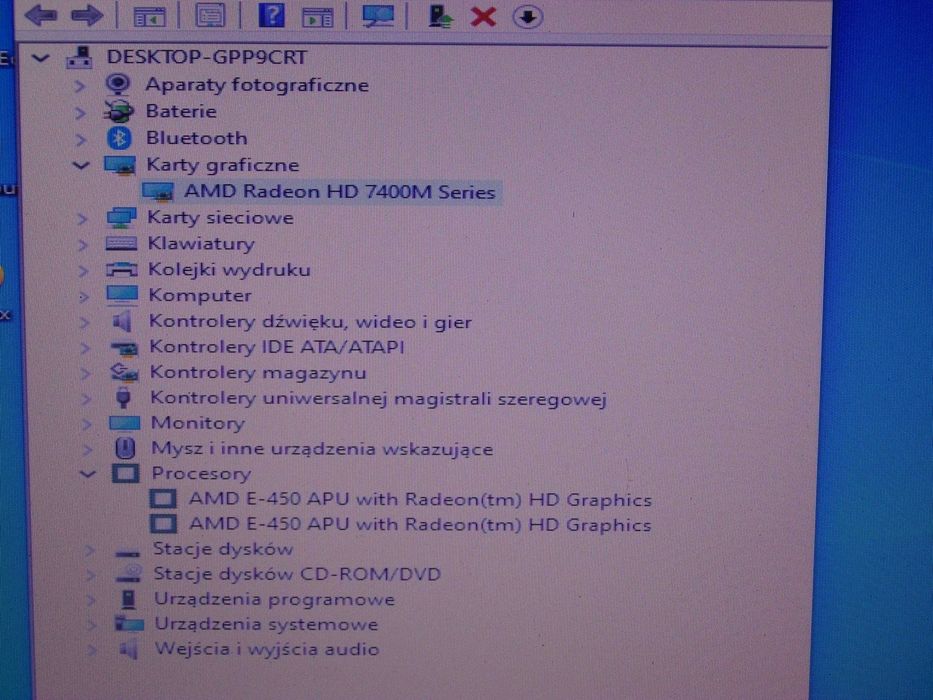Click the processor icon beside Procesory
This screenshot has width=933, height=700.
(126, 474)
